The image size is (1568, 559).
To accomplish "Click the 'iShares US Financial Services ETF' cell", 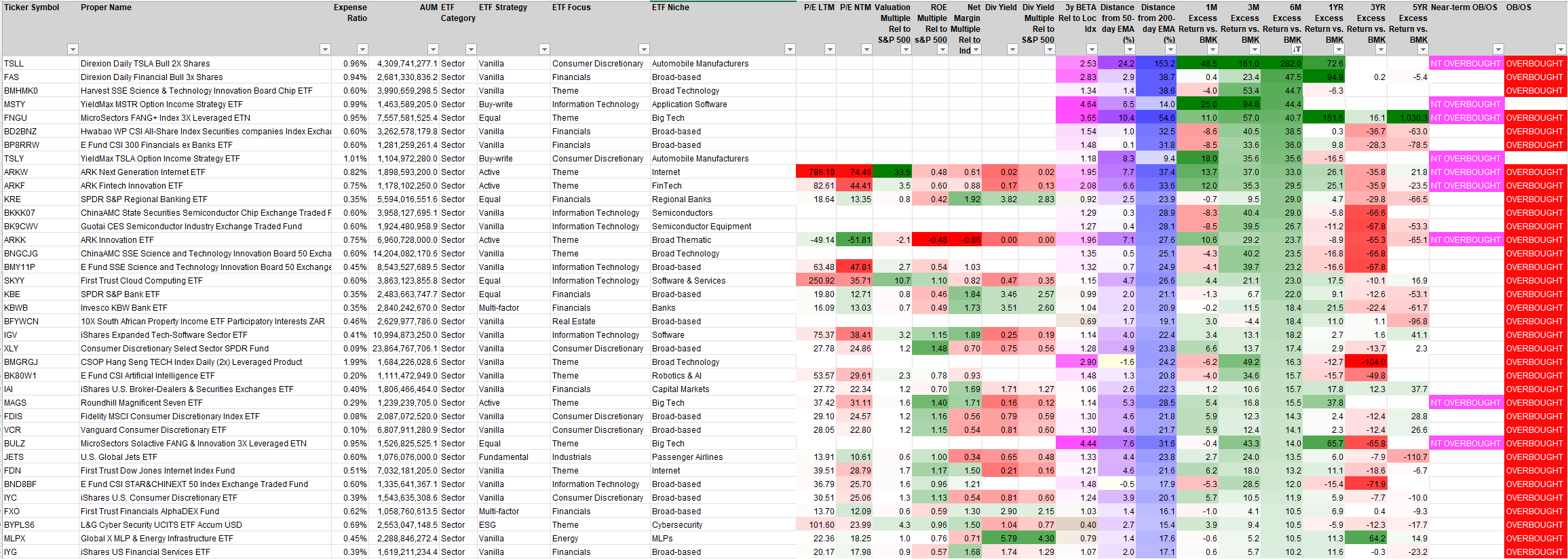I will (206, 552).
